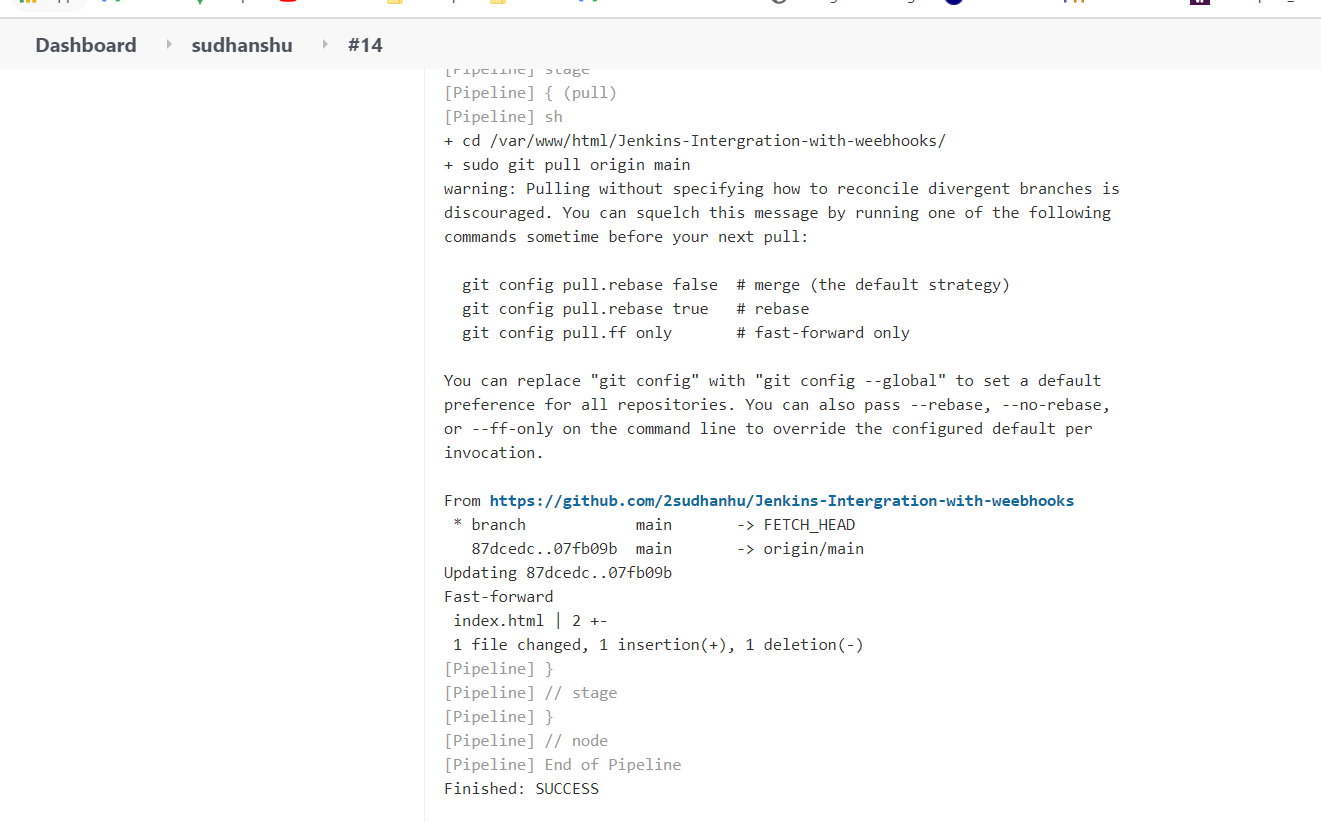The height and width of the screenshot is (822, 1321).
Task: Navigate to the Dashboard breadcrumb
Action: tap(85, 45)
